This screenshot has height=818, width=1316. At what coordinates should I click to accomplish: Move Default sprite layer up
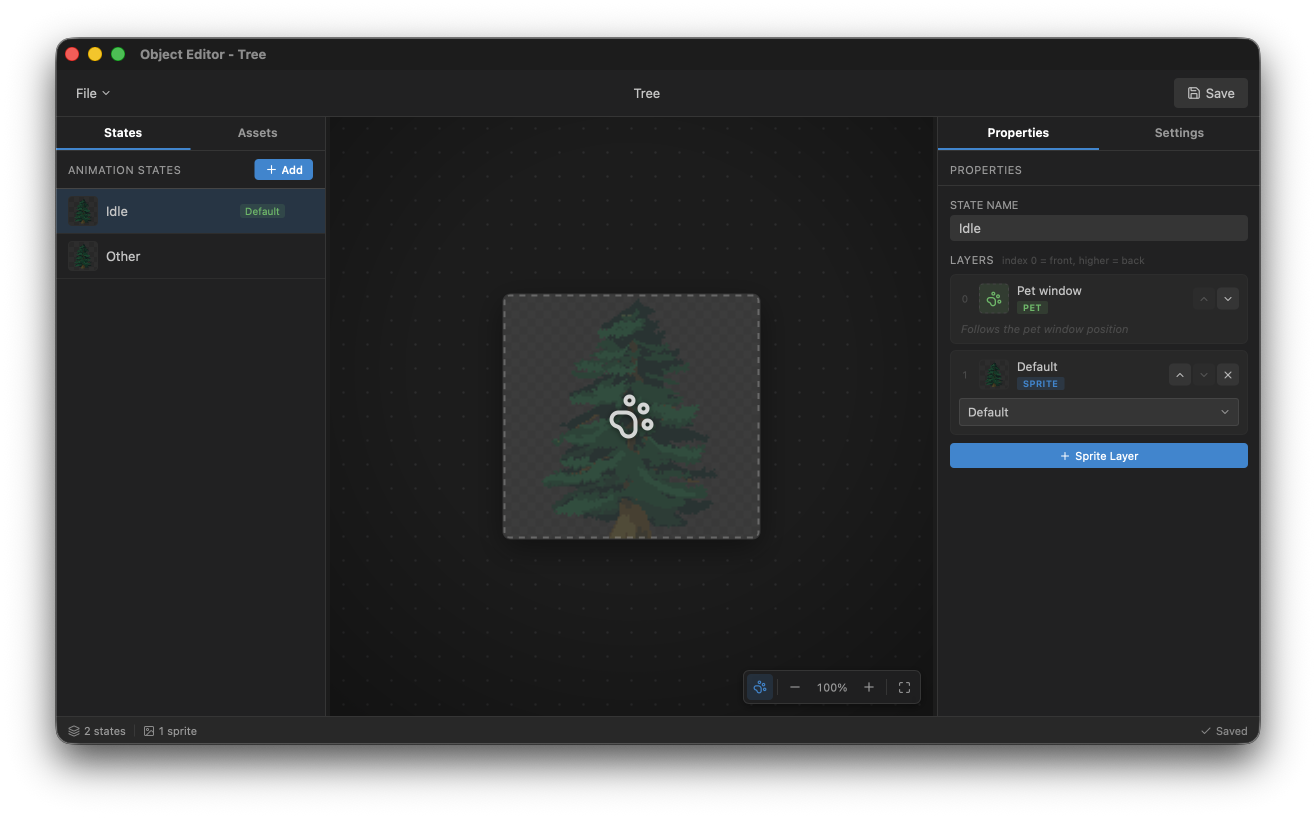pos(1180,375)
